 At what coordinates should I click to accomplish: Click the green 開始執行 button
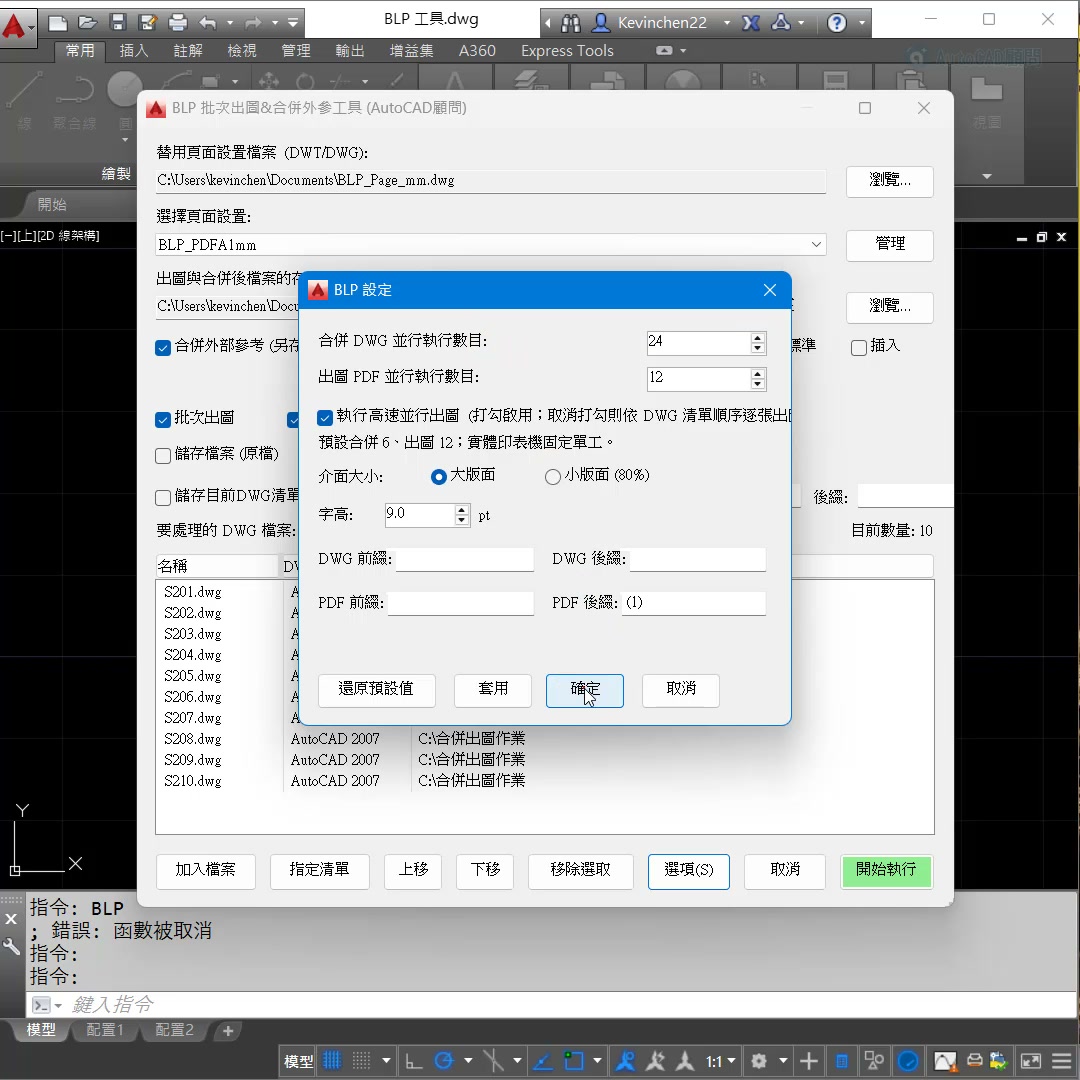point(886,871)
